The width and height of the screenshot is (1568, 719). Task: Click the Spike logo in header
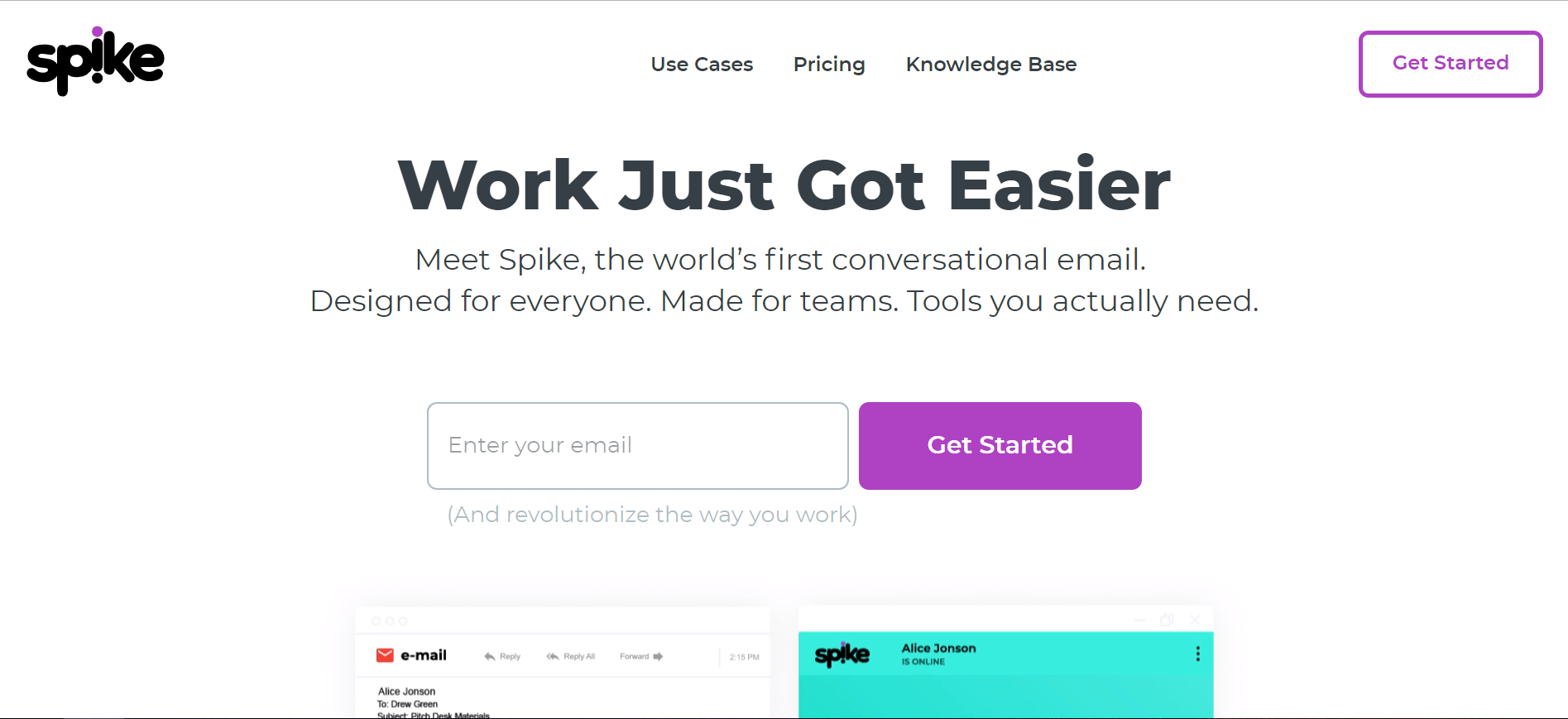point(96,60)
